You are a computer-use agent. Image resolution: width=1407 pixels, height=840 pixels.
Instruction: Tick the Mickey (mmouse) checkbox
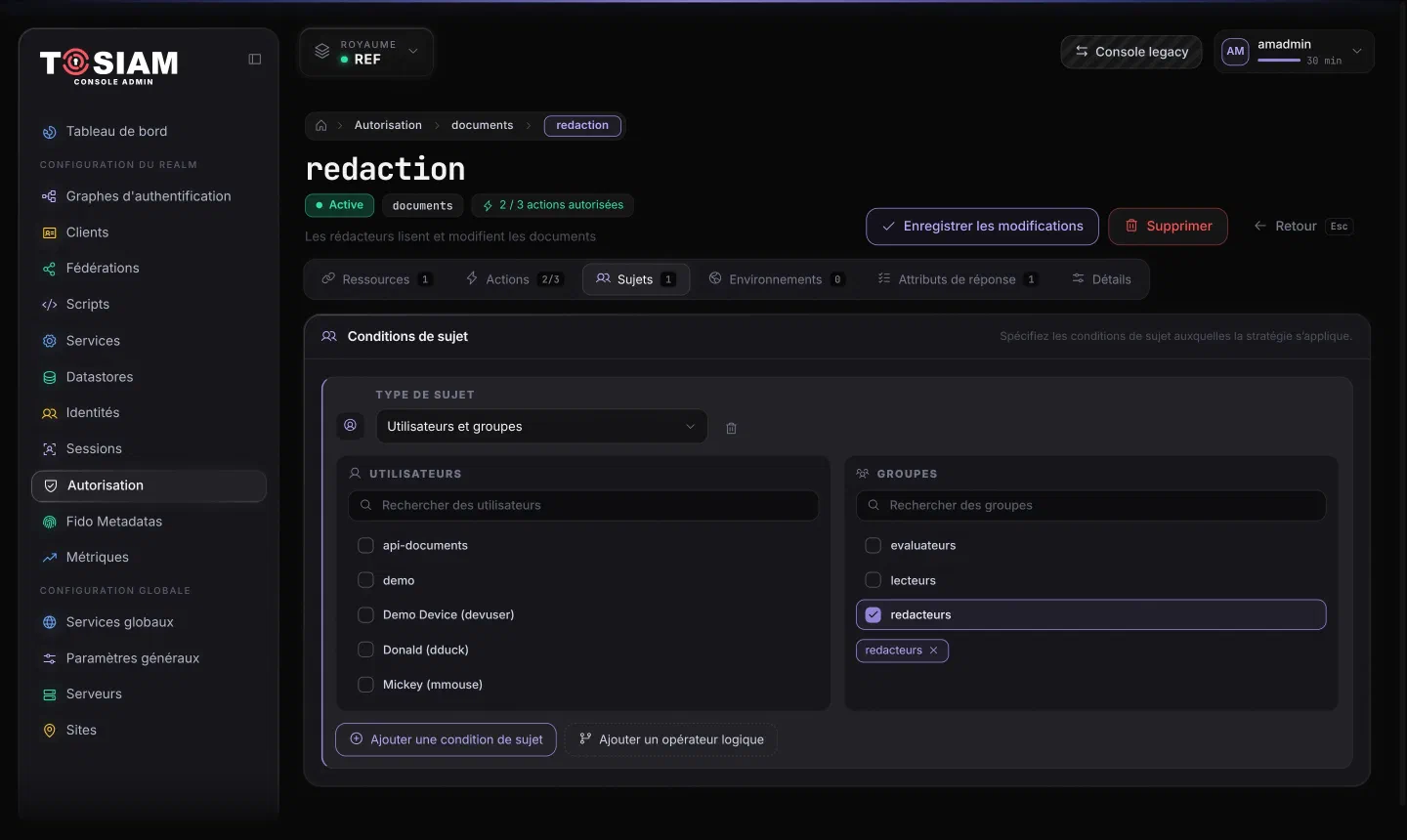click(x=365, y=685)
